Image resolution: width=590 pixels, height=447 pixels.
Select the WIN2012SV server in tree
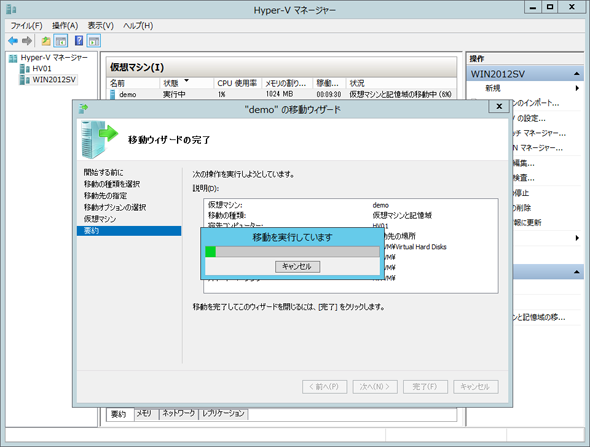click(54, 79)
